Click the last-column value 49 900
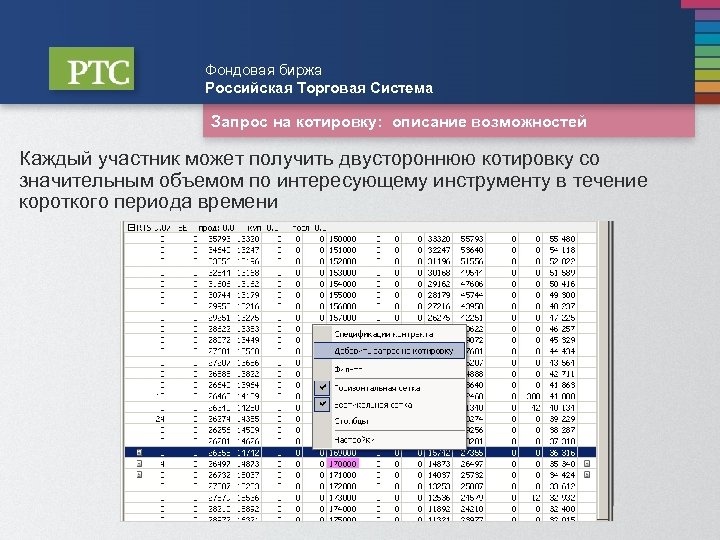 tap(562, 295)
